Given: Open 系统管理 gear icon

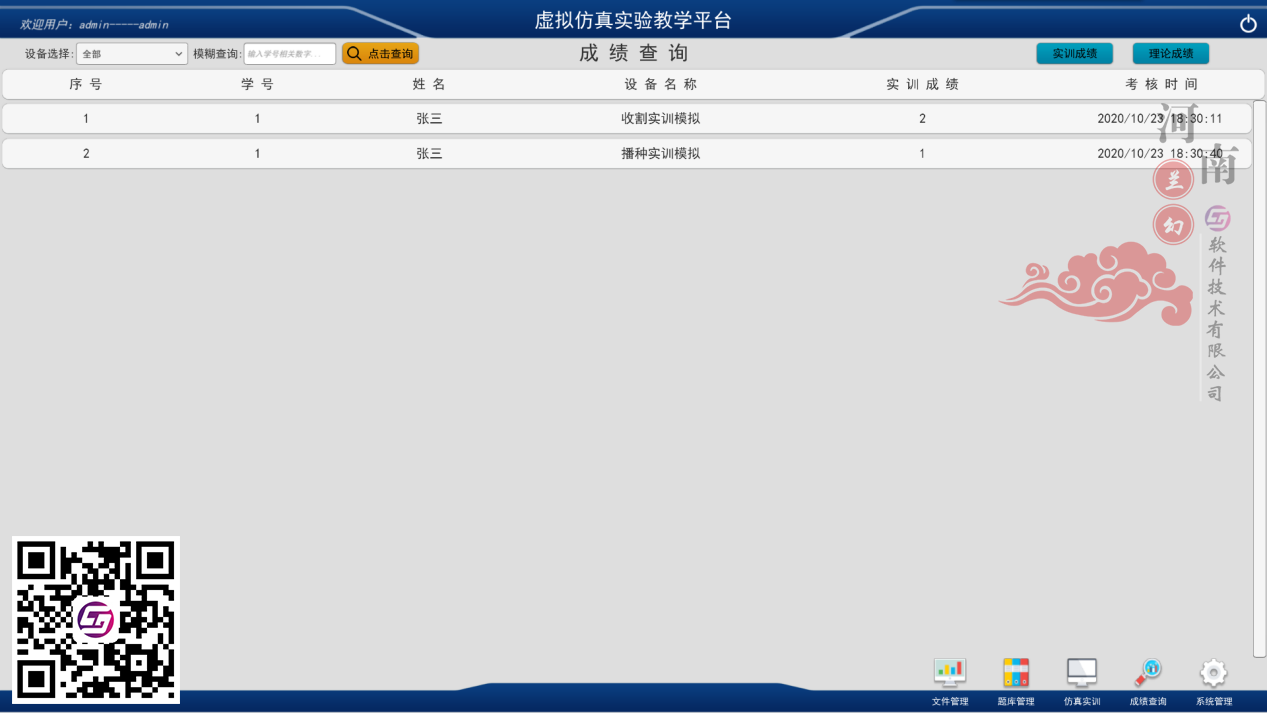Looking at the screenshot, I should point(1213,672).
